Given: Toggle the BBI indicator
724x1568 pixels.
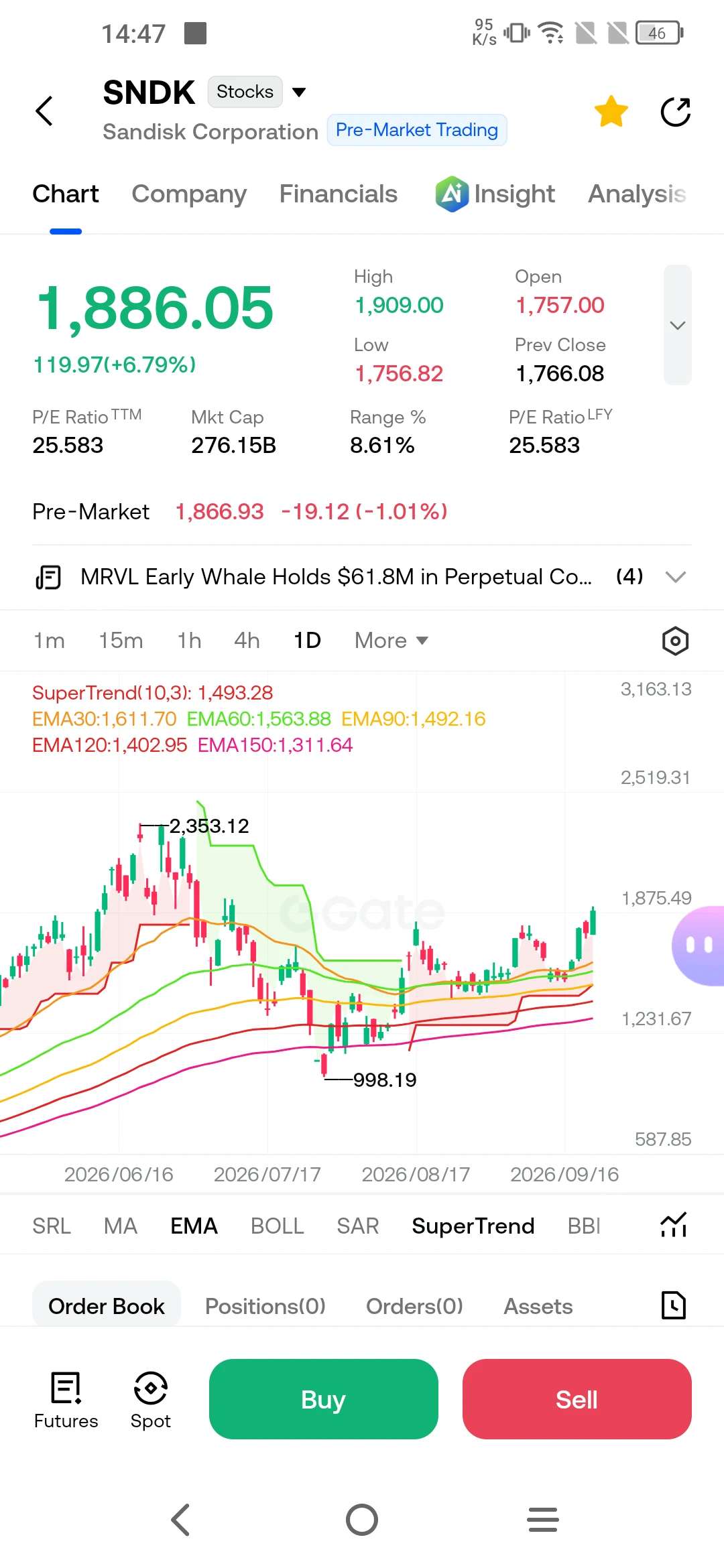Looking at the screenshot, I should pyautogui.click(x=584, y=1226).
